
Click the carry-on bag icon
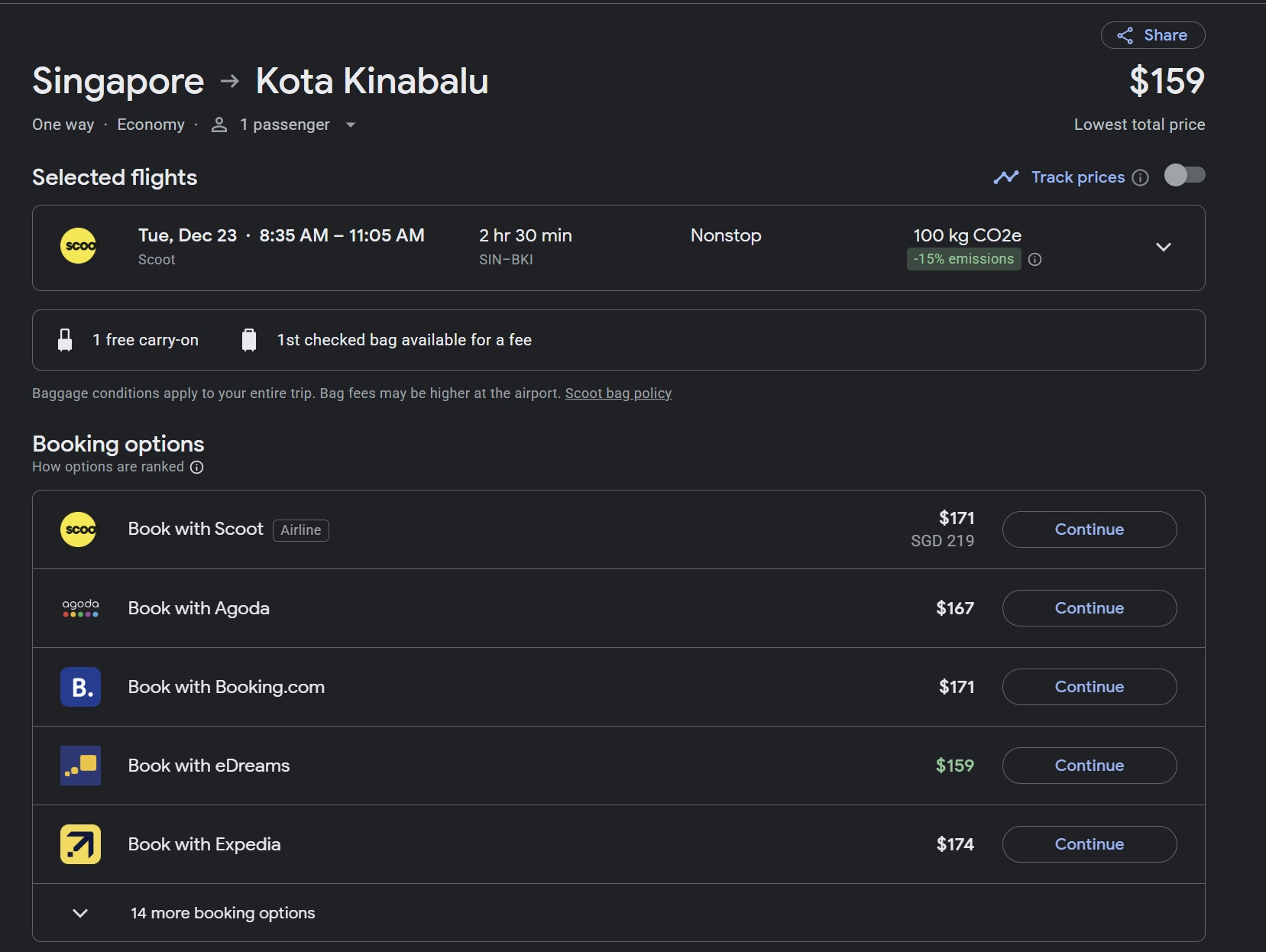click(x=65, y=340)
